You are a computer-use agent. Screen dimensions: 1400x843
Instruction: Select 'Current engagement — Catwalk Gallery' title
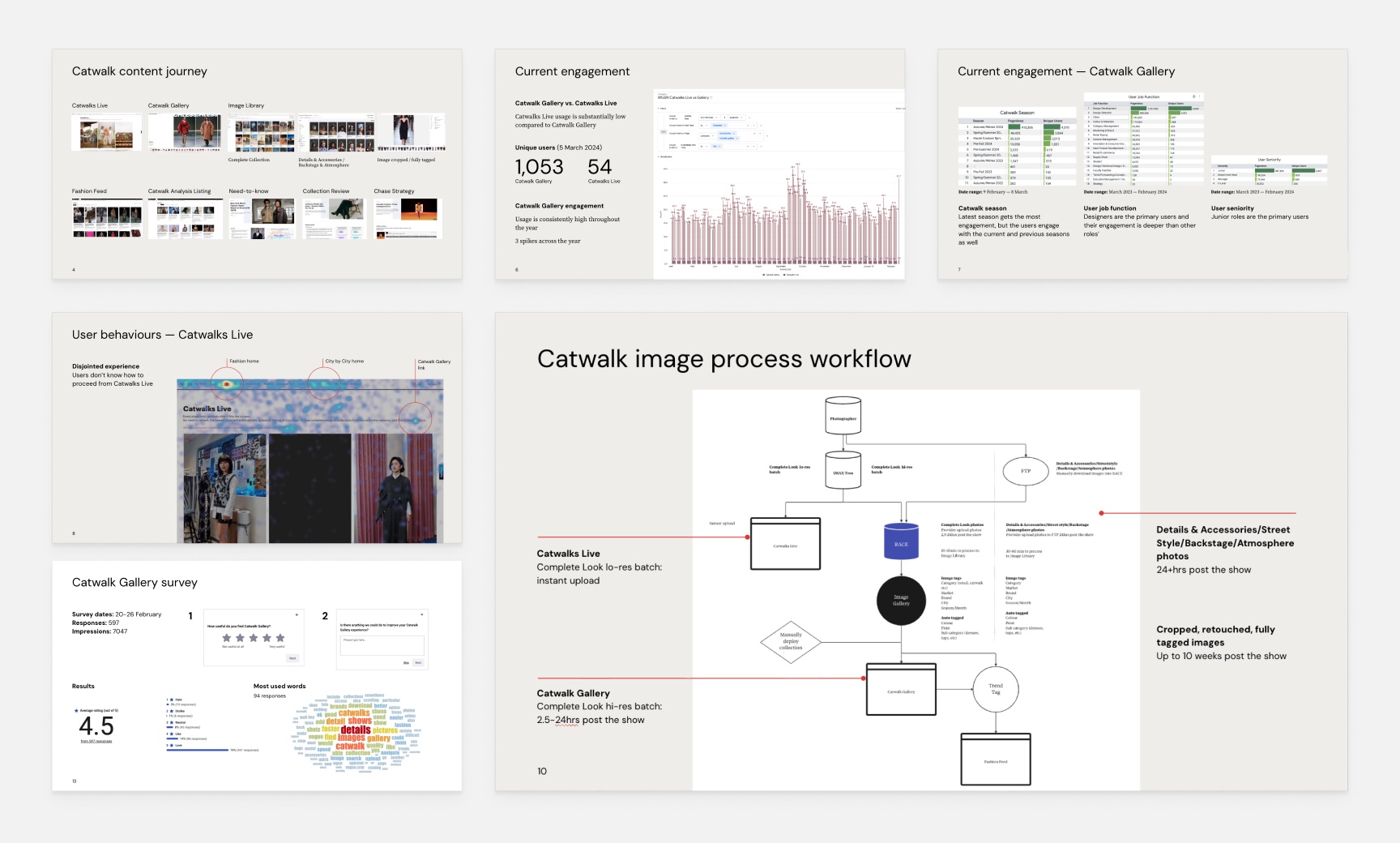pyautogui.click(x=1066, y=71)
